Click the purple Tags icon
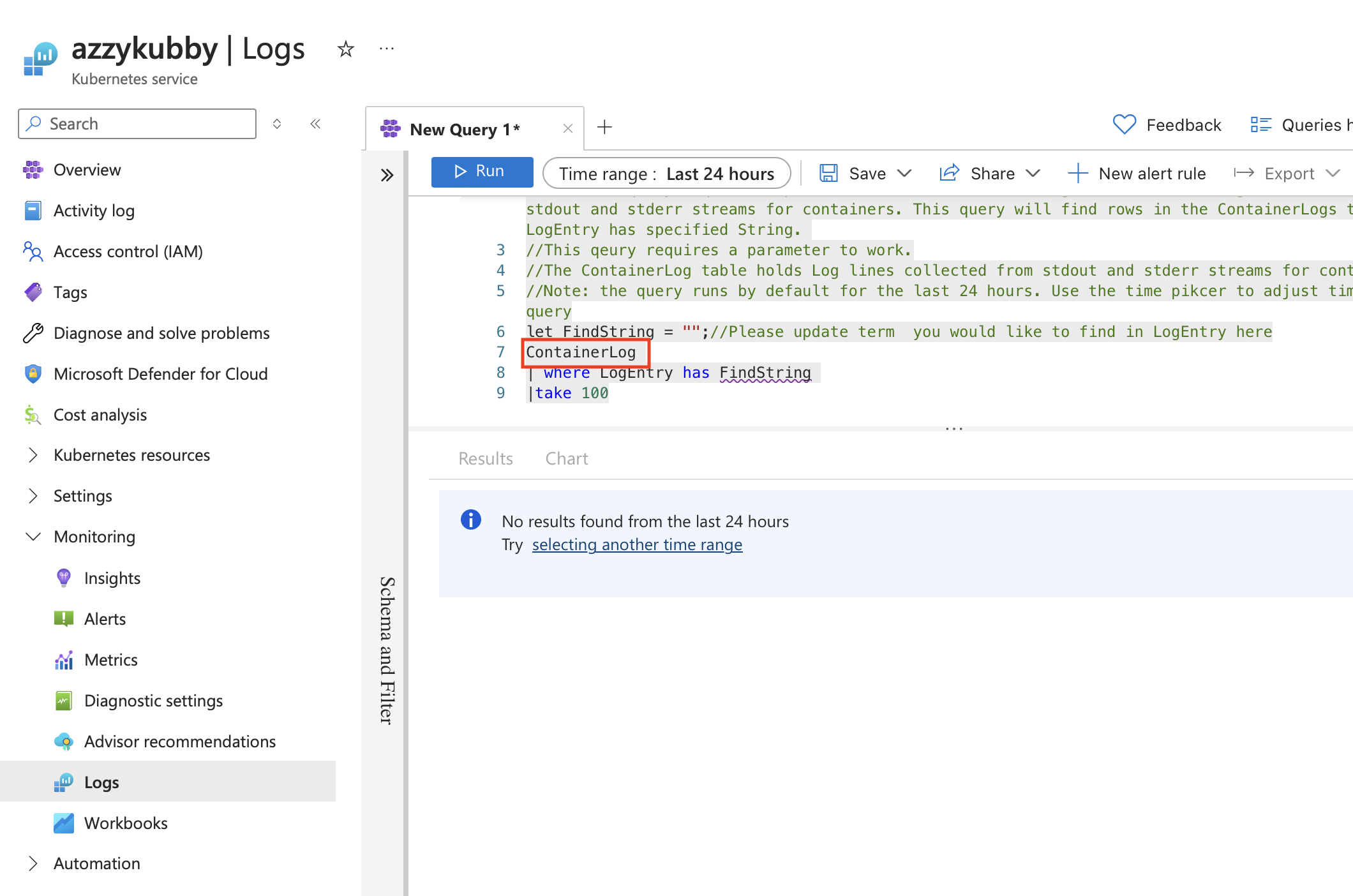The height and width of the screenshot is (896, 1353). click(x=33, y=292)
